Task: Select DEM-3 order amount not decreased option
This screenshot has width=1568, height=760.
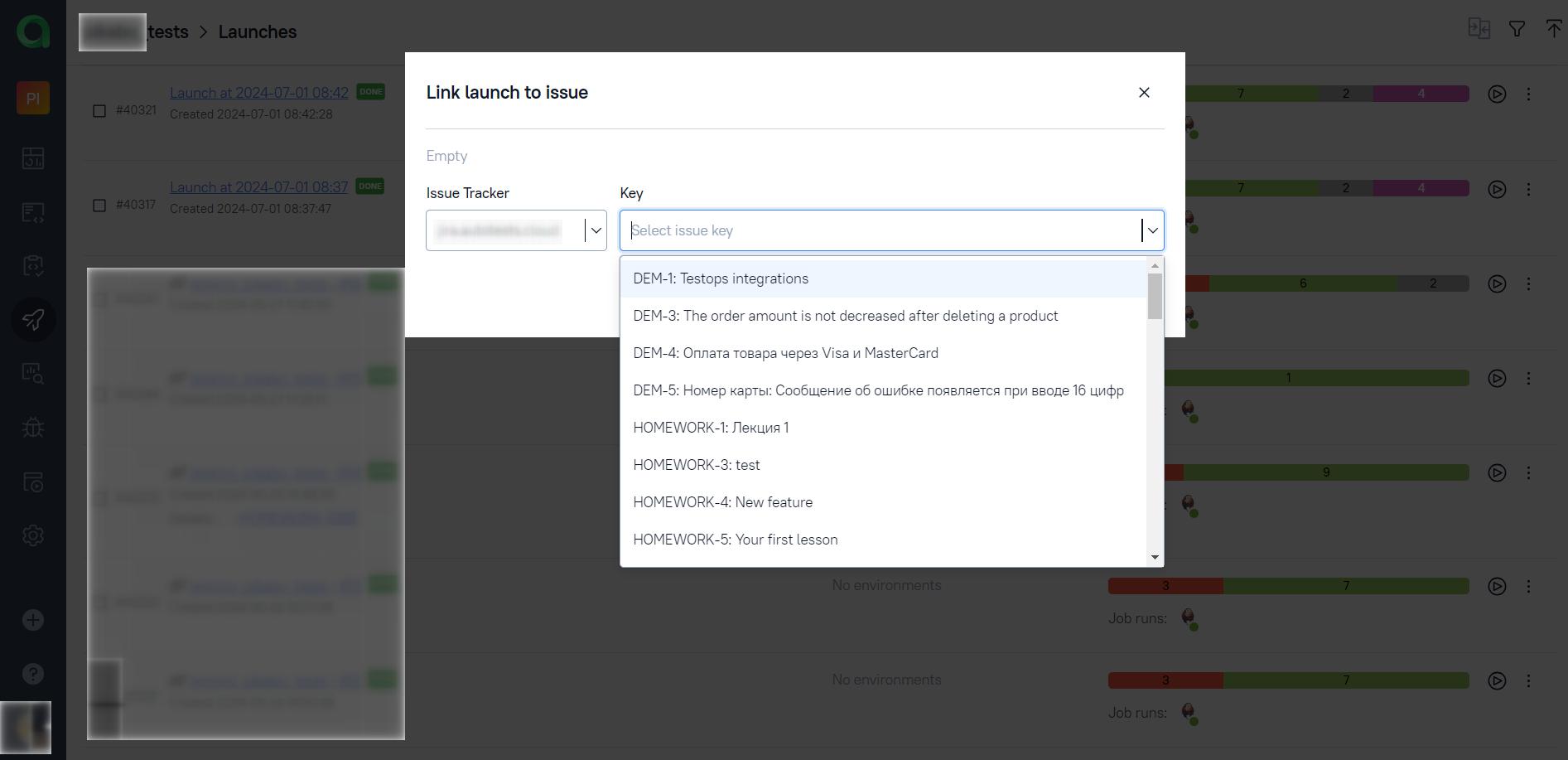Action: click(x=884, y=316)
